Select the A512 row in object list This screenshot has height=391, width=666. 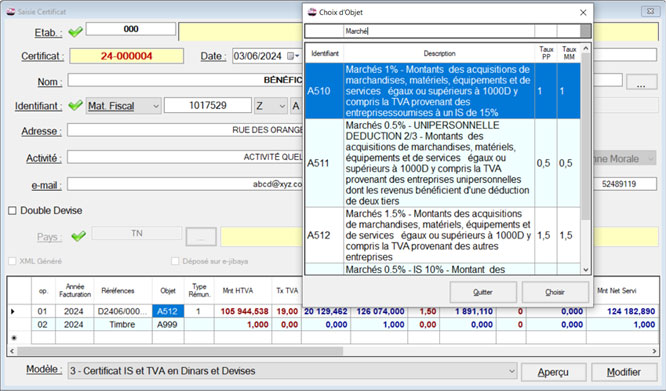443,235
